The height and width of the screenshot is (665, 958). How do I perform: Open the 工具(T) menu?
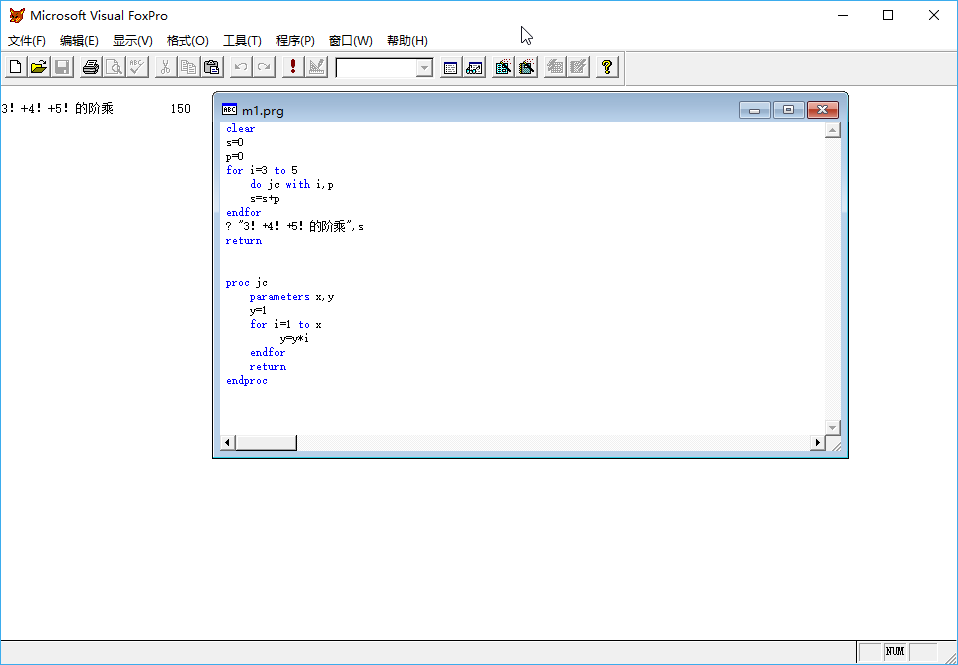point(242,41)
